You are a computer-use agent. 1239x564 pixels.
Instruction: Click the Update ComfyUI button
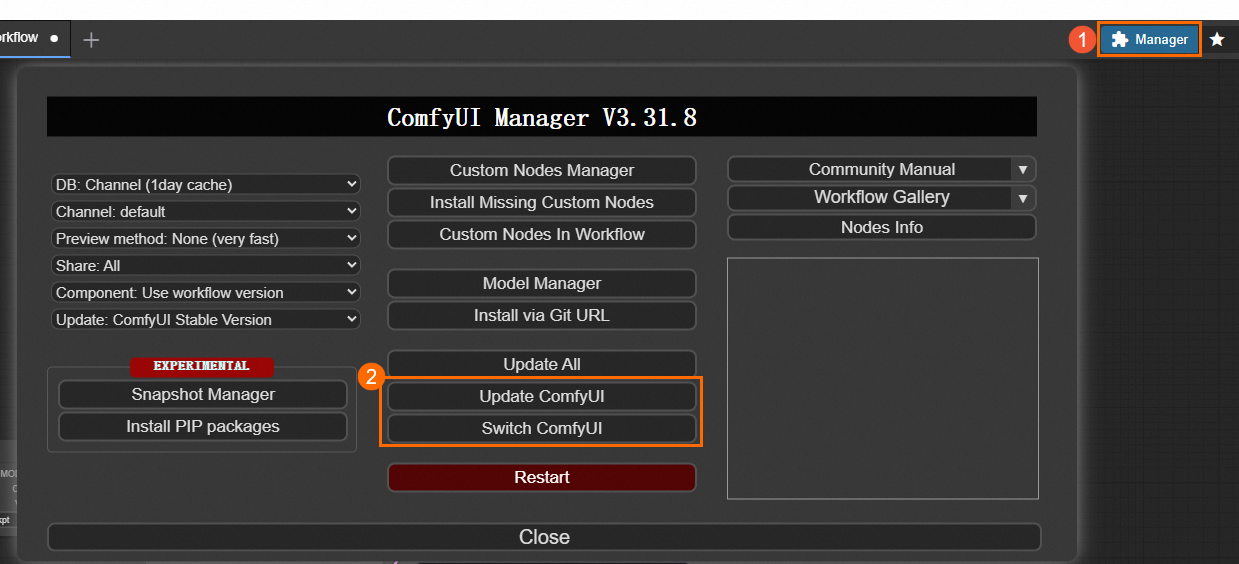[x=542, y=396]
